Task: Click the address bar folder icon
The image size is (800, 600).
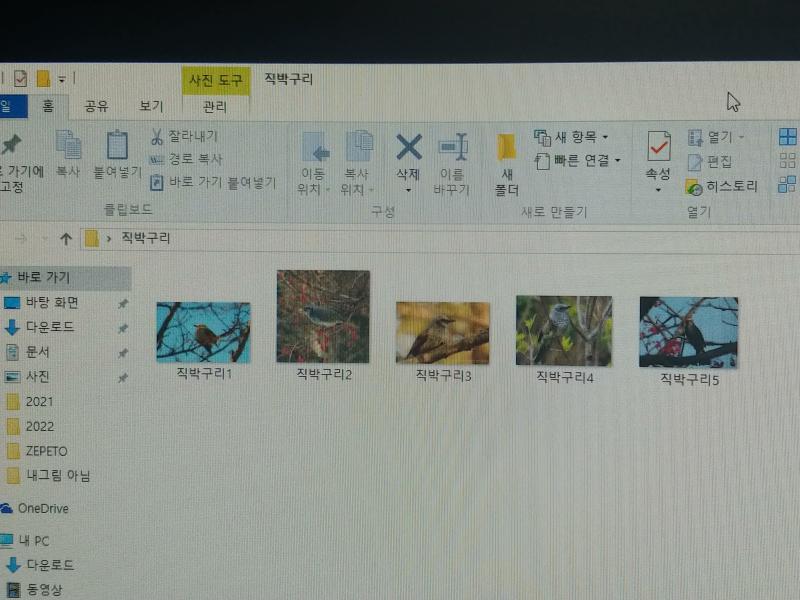Action: pyautogui.click(x=91, y=238)
